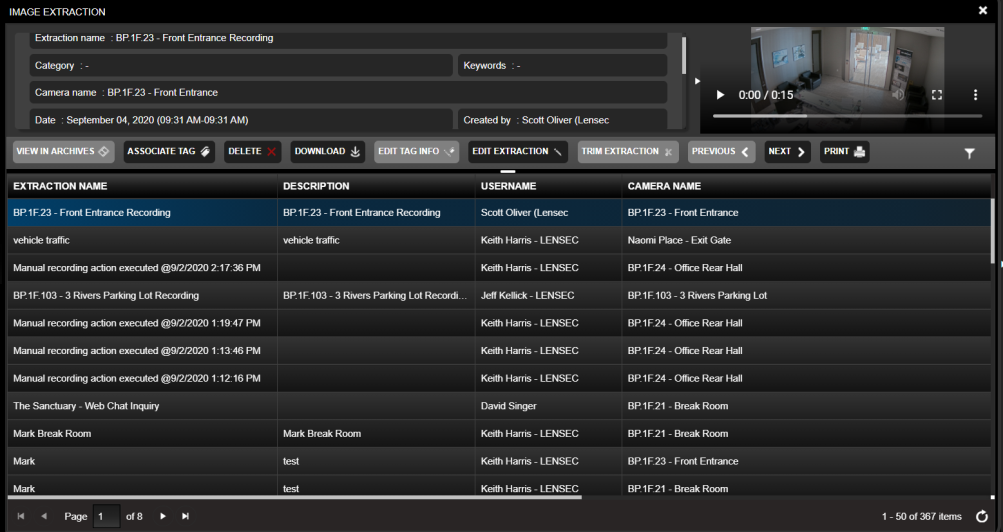
Task: Click the Trim Extraction button
Action: (x=628, y=152)
